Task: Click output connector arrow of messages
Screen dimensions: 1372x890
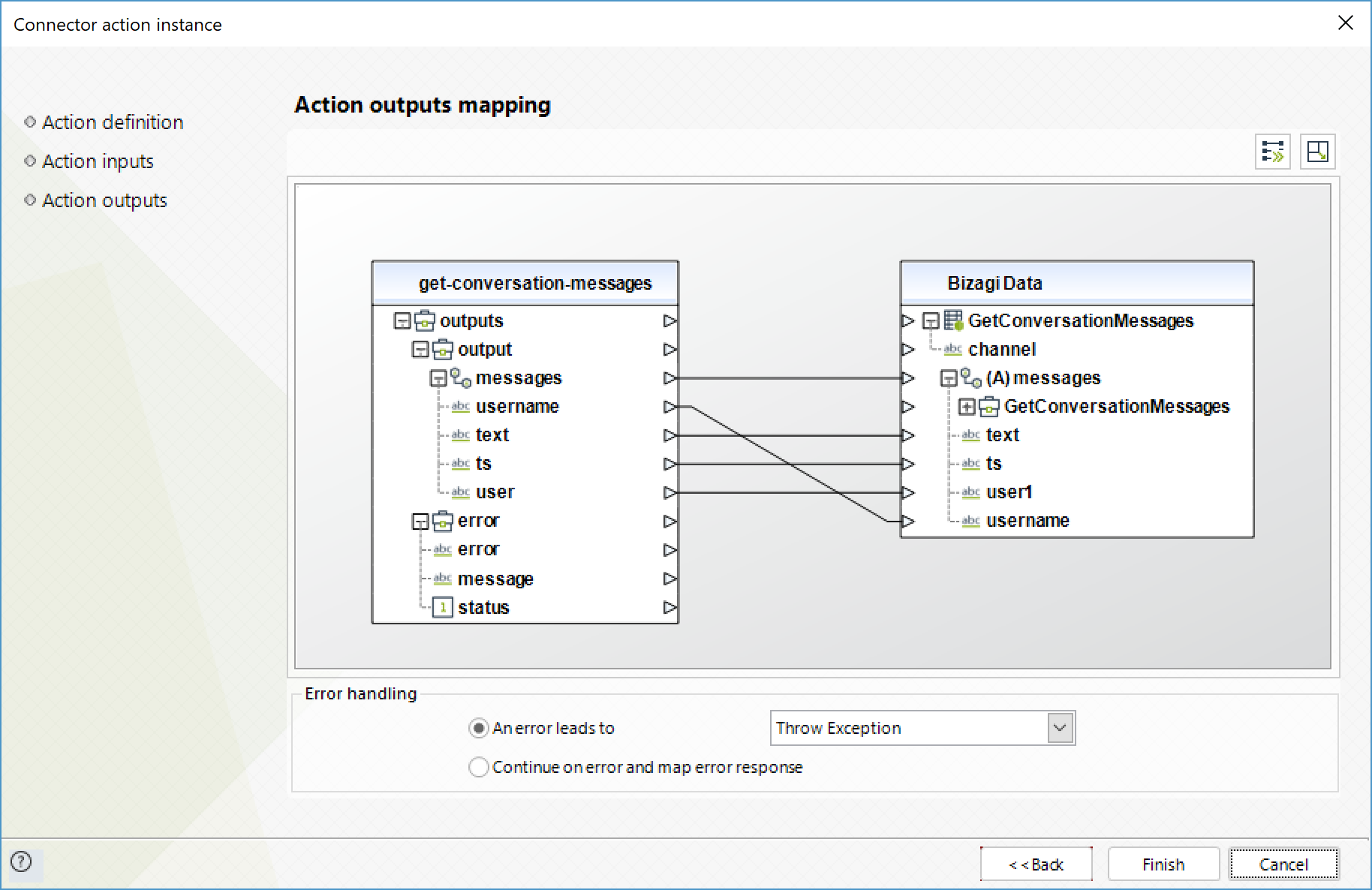Action: (669, 377)
